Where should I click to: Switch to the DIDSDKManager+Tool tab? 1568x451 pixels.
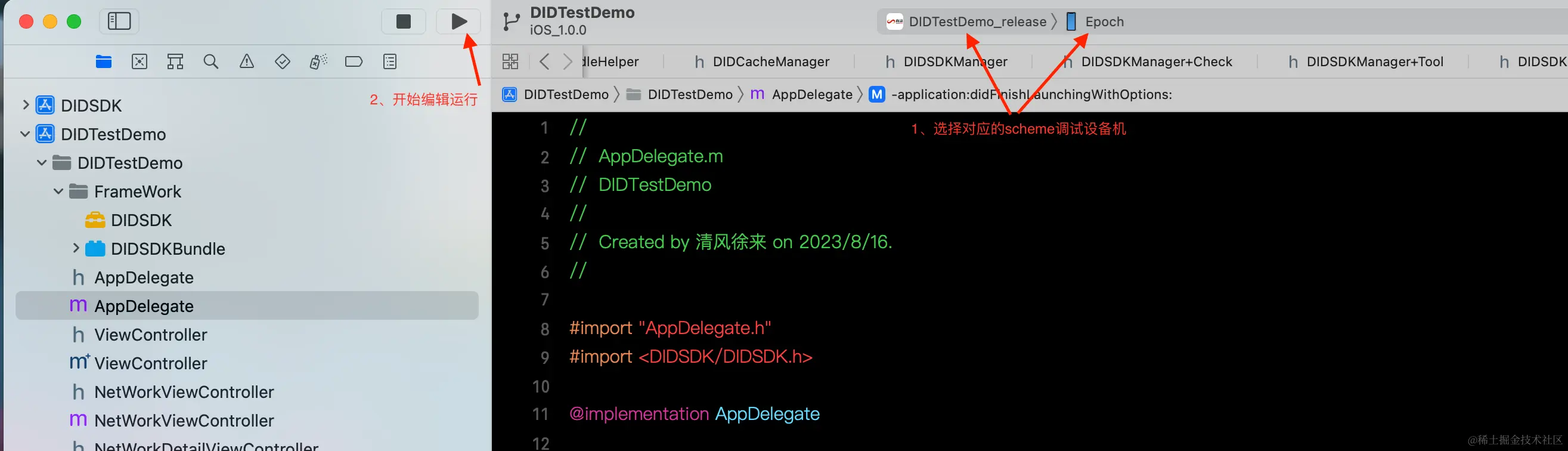[x=1365, y=61]
